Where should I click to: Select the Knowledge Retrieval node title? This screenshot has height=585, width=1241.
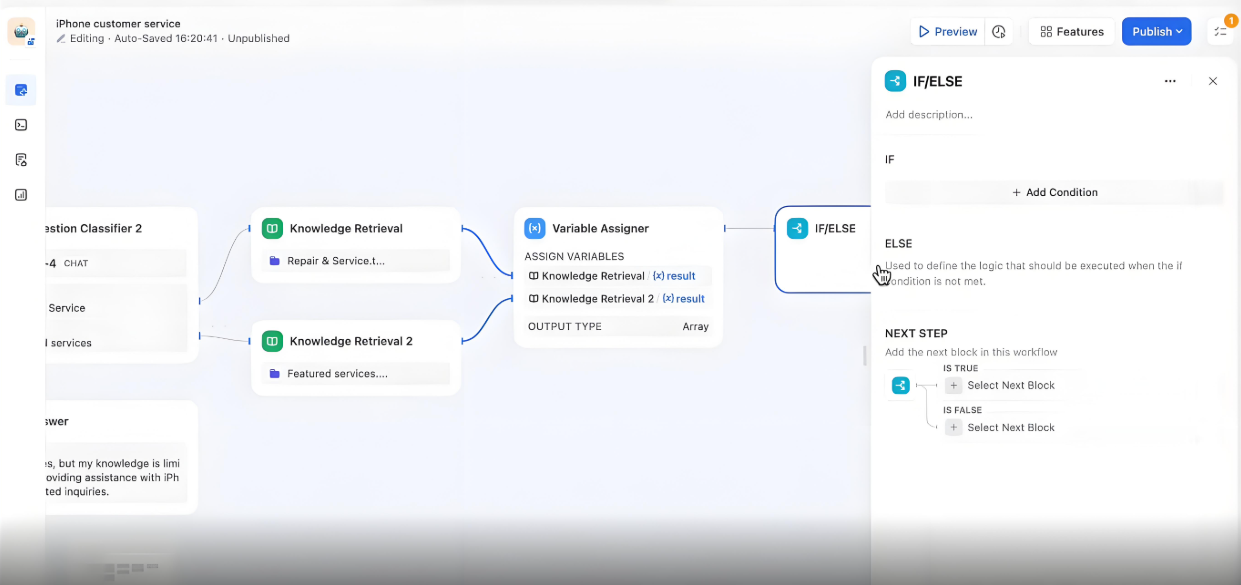(x=346, y=228)
